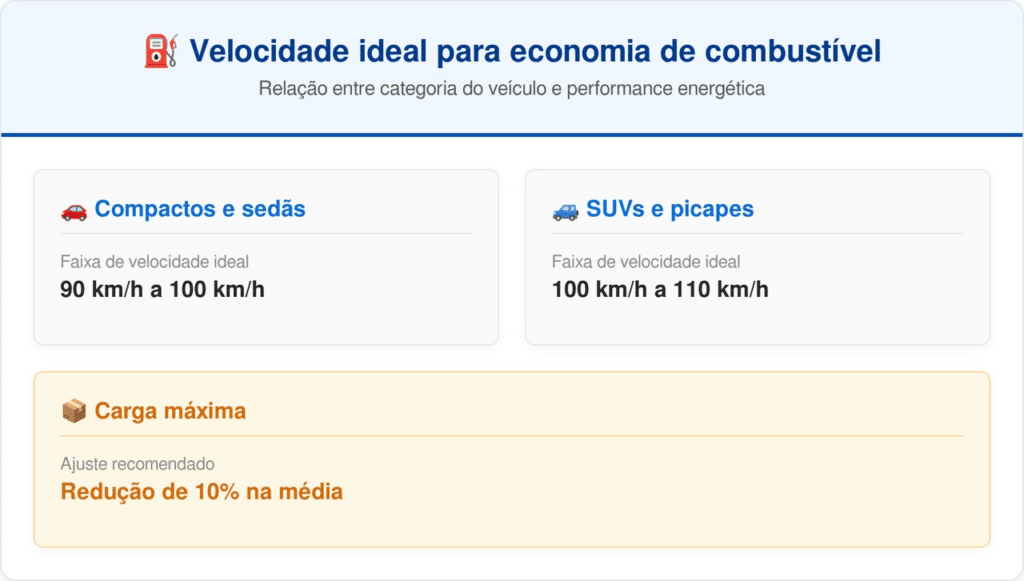Screen dimensions: 1024x581
Task: Click 'Faixa de velocidade ideal' label under SUVs
Action: tap(646, 262)
